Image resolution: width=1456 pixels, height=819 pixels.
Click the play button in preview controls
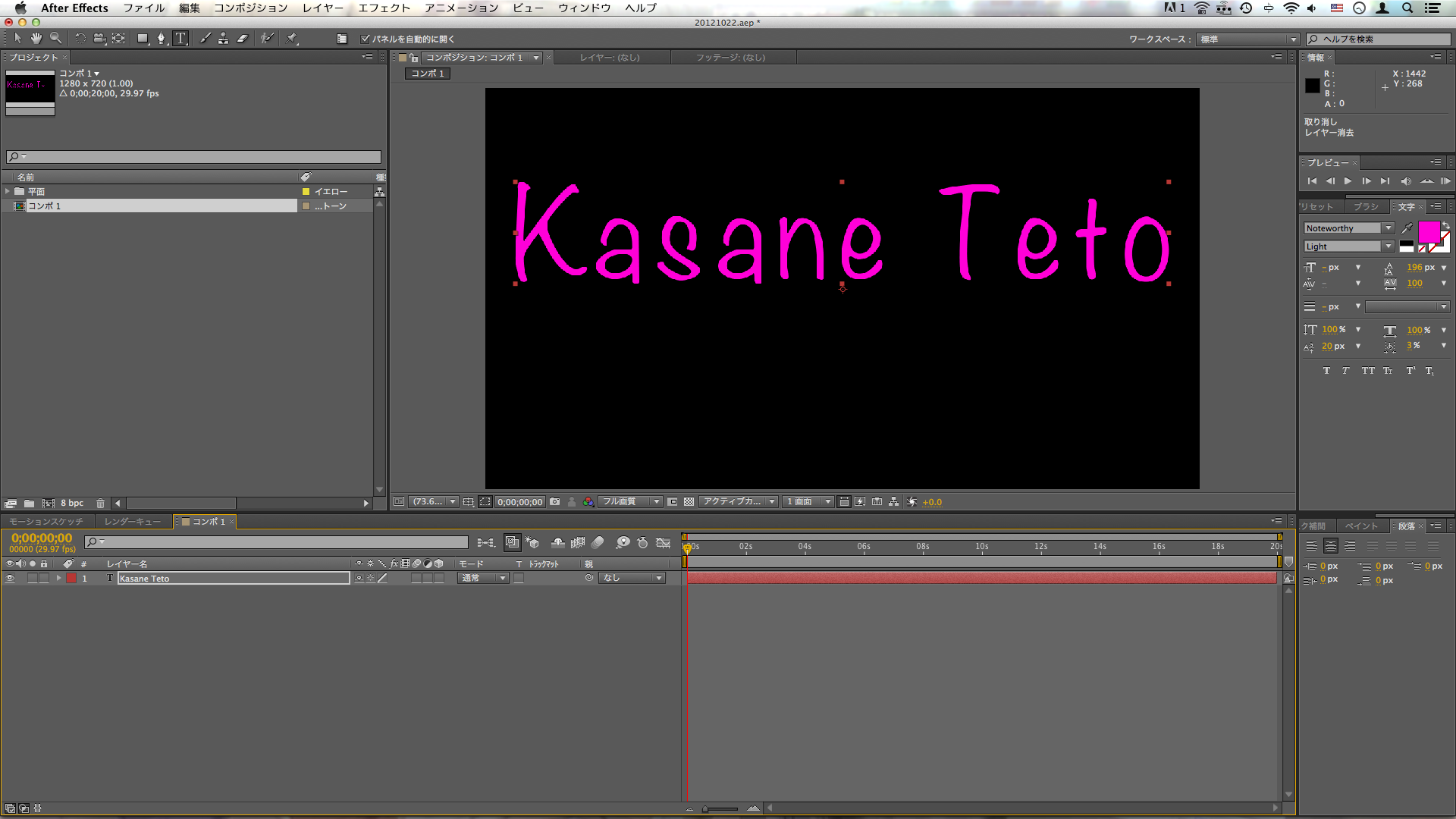click(x=1348, y=181)
